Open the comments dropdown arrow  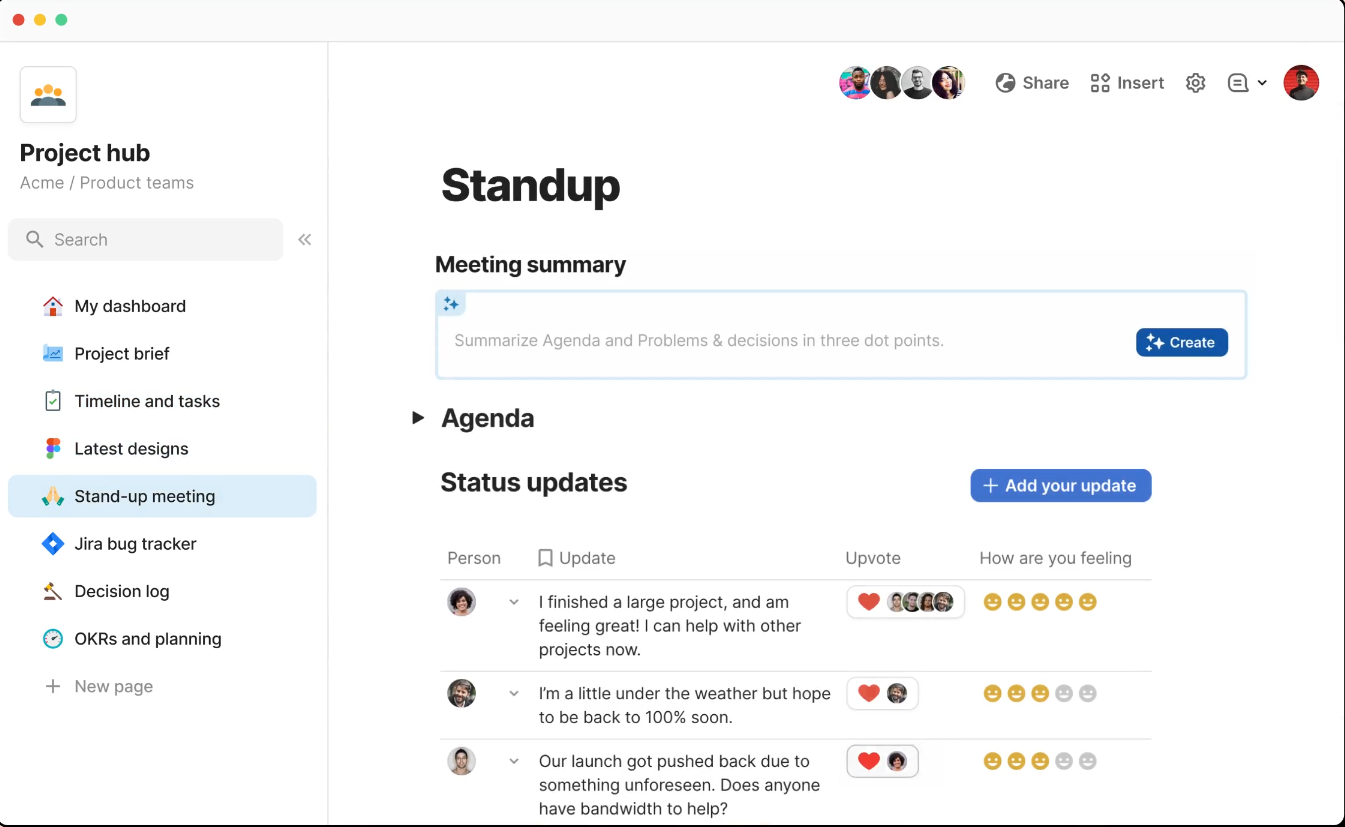[1262, 83]
